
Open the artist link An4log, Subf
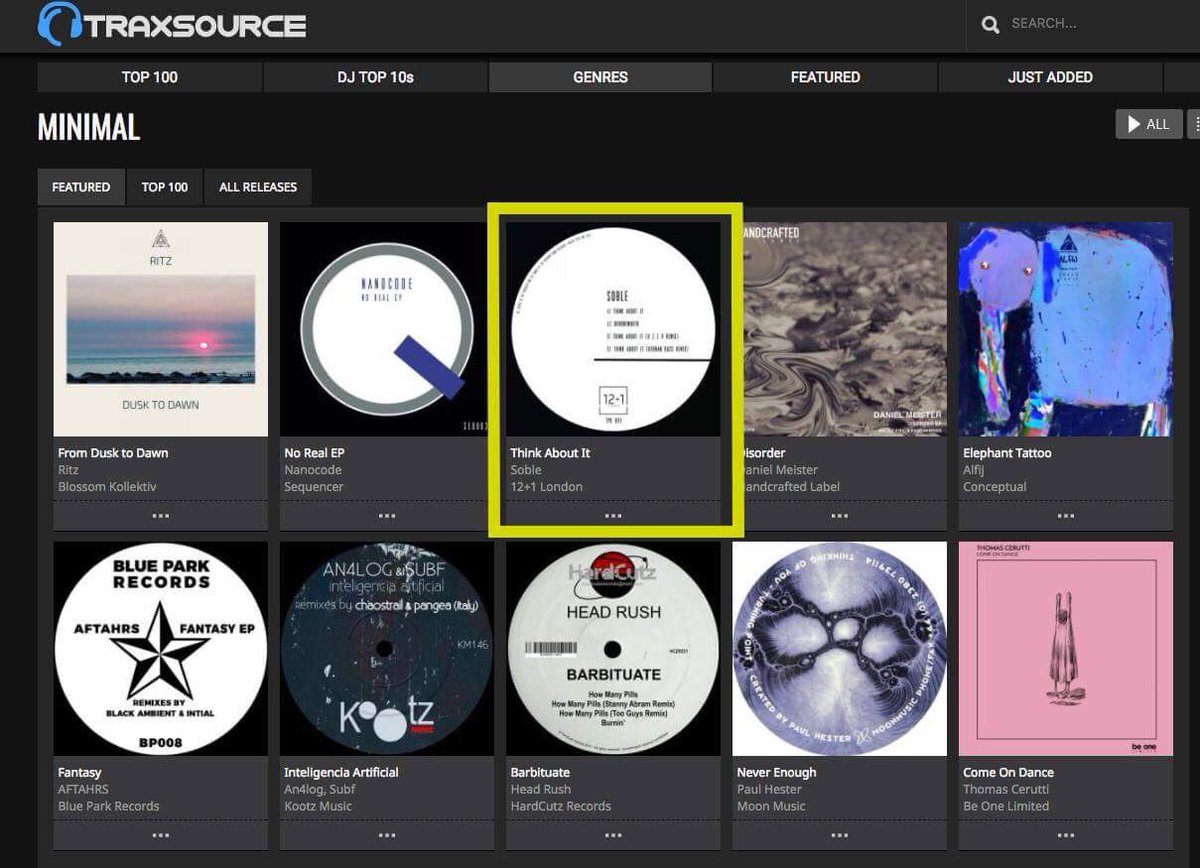pyautogui.click(x=320, y=789)
